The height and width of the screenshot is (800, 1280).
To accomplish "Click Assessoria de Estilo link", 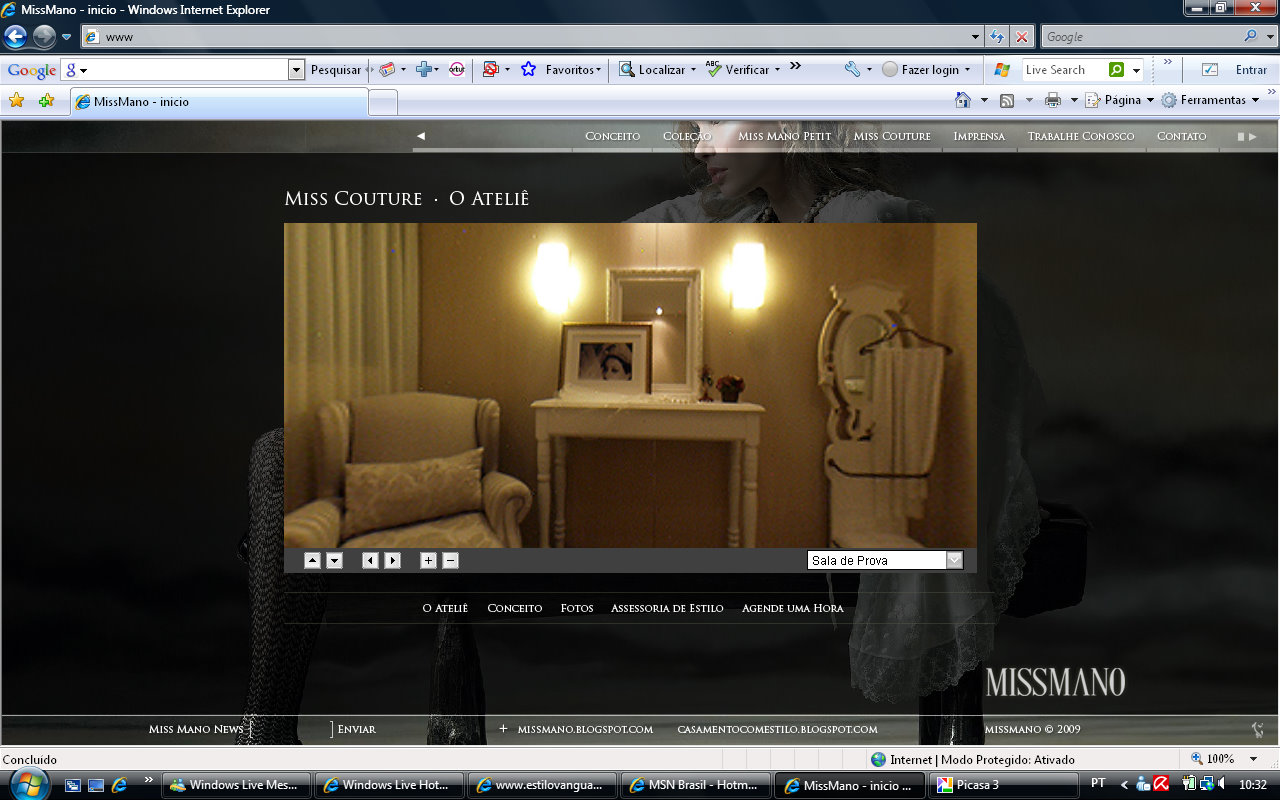I will coord(667,608).
